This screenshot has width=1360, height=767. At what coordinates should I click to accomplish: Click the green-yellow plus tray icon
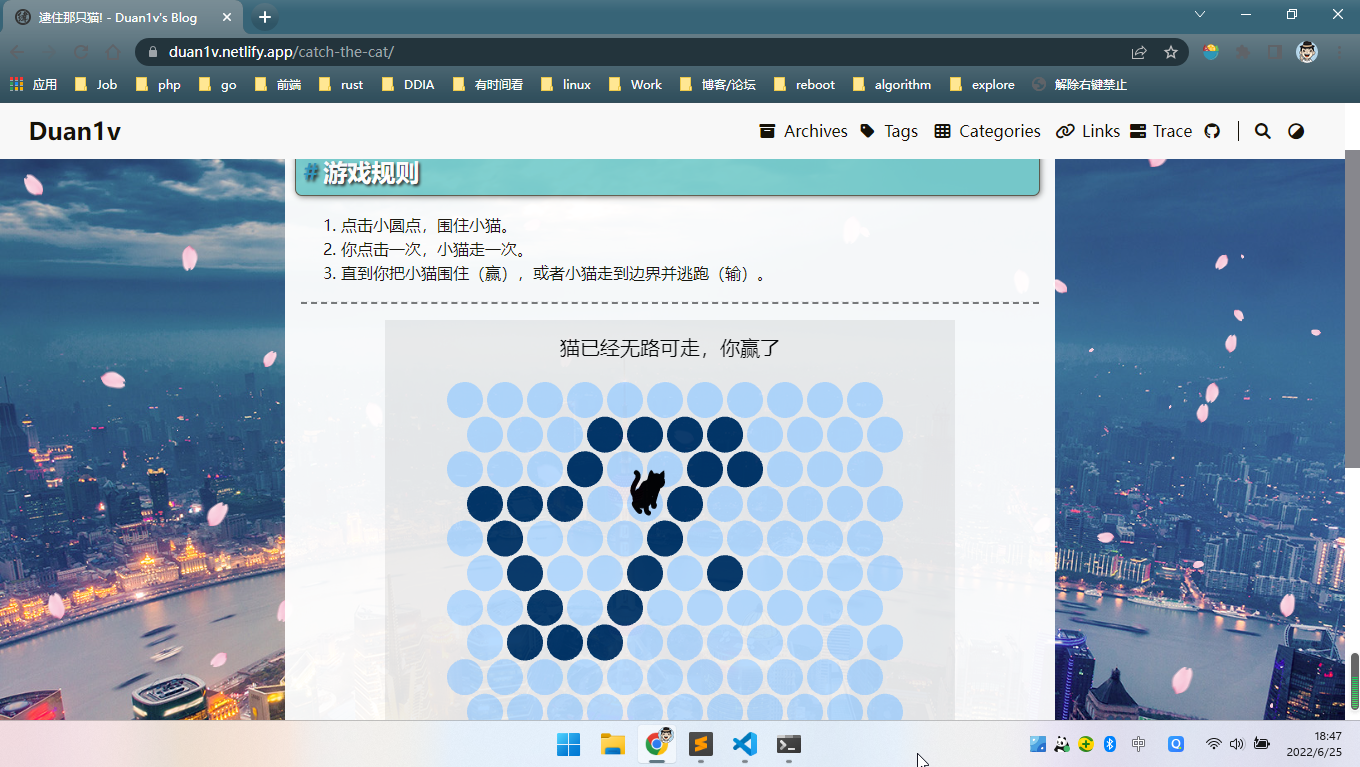(x=1086, y=744)
